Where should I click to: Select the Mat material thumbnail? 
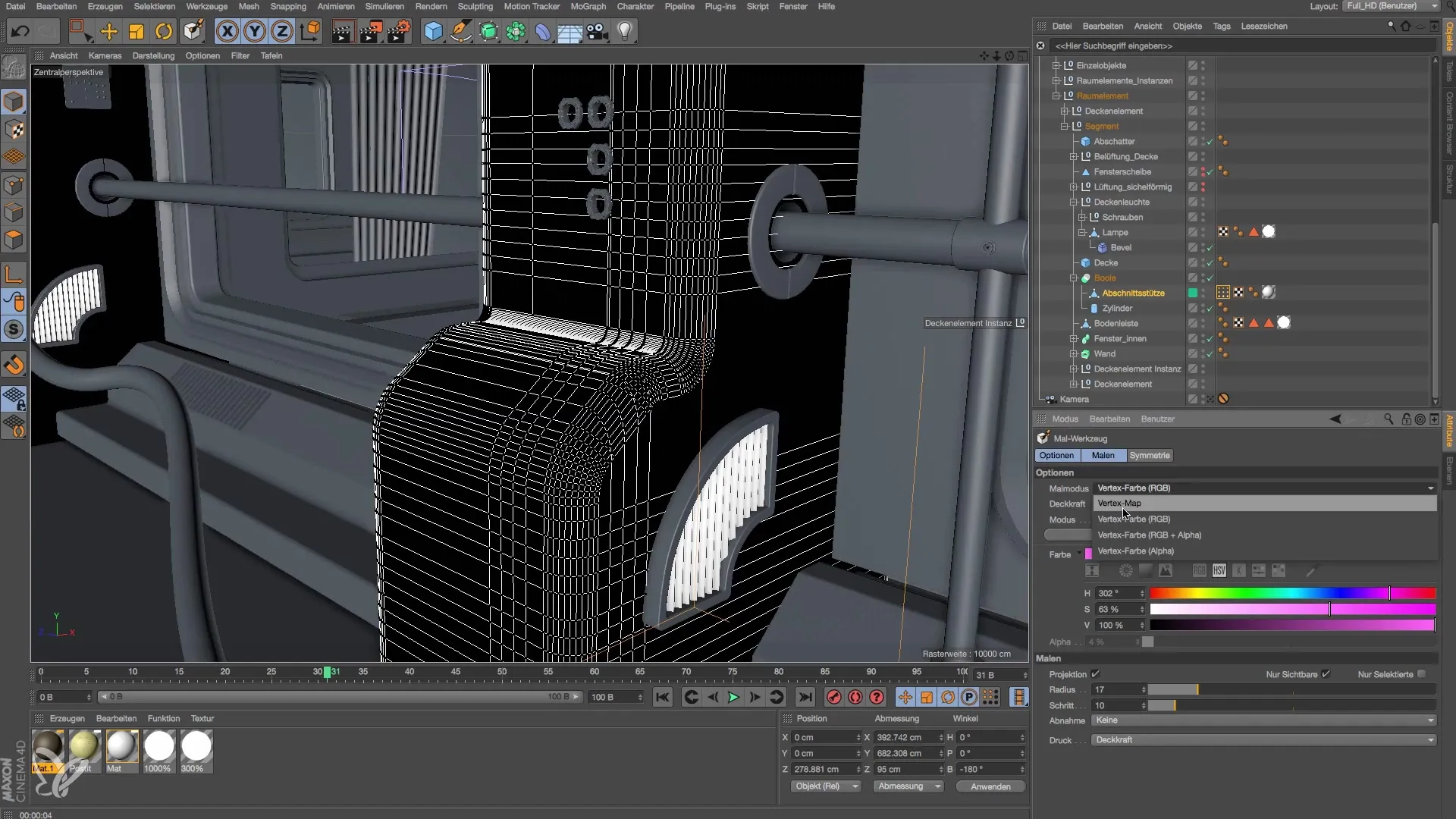[121, 751]
